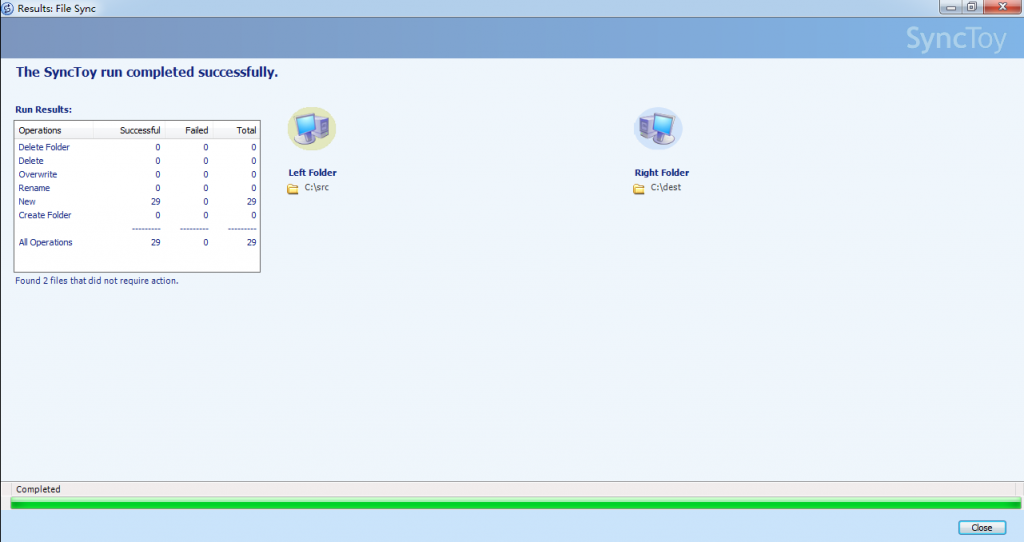The image size is (1024, 542).
Task: Click the Operations column header
Action: click(54, 130)
